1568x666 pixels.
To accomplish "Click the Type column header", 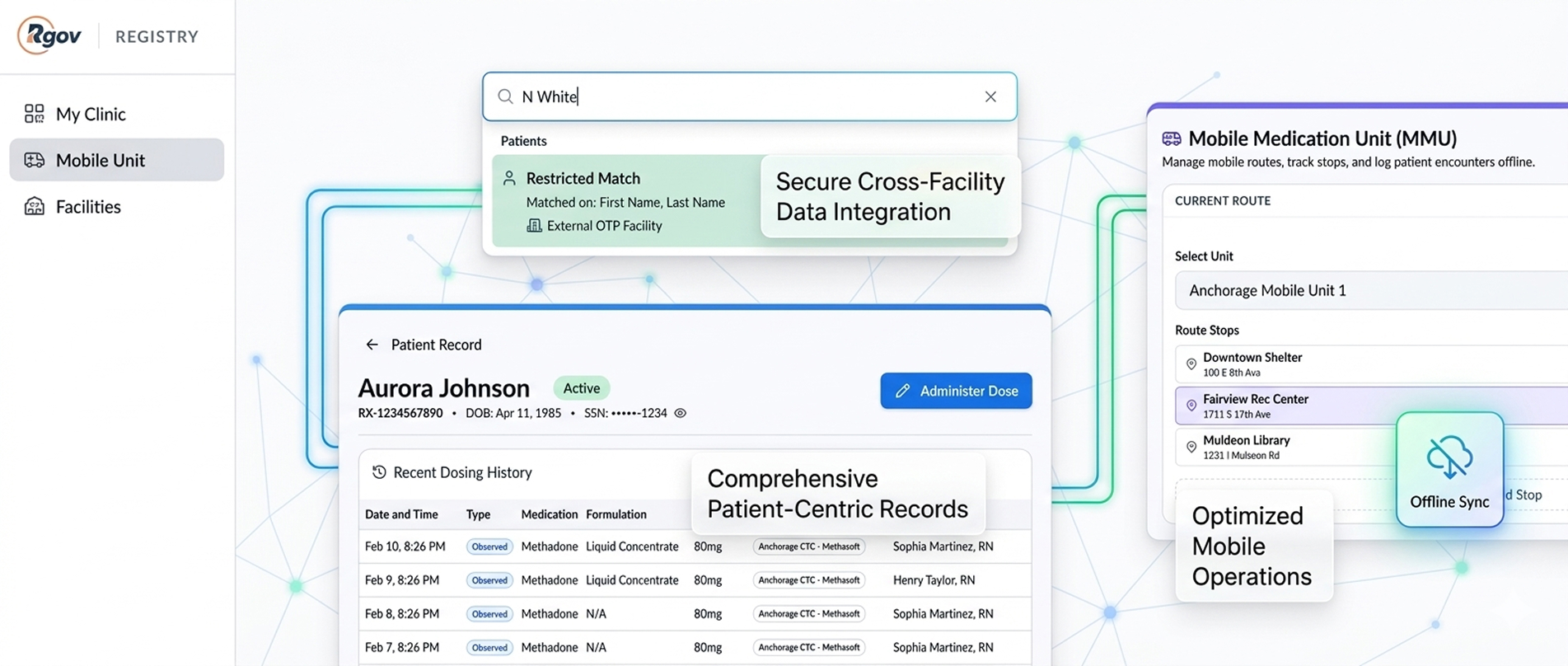I will [x=478, y=514].
